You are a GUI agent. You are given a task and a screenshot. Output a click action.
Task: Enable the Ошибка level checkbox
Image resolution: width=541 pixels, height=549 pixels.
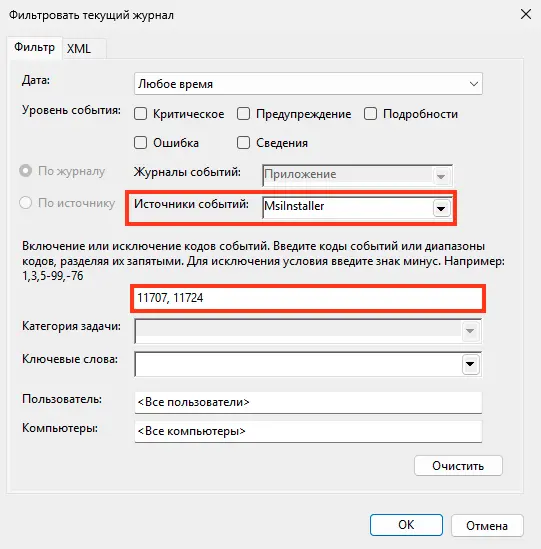140,143
